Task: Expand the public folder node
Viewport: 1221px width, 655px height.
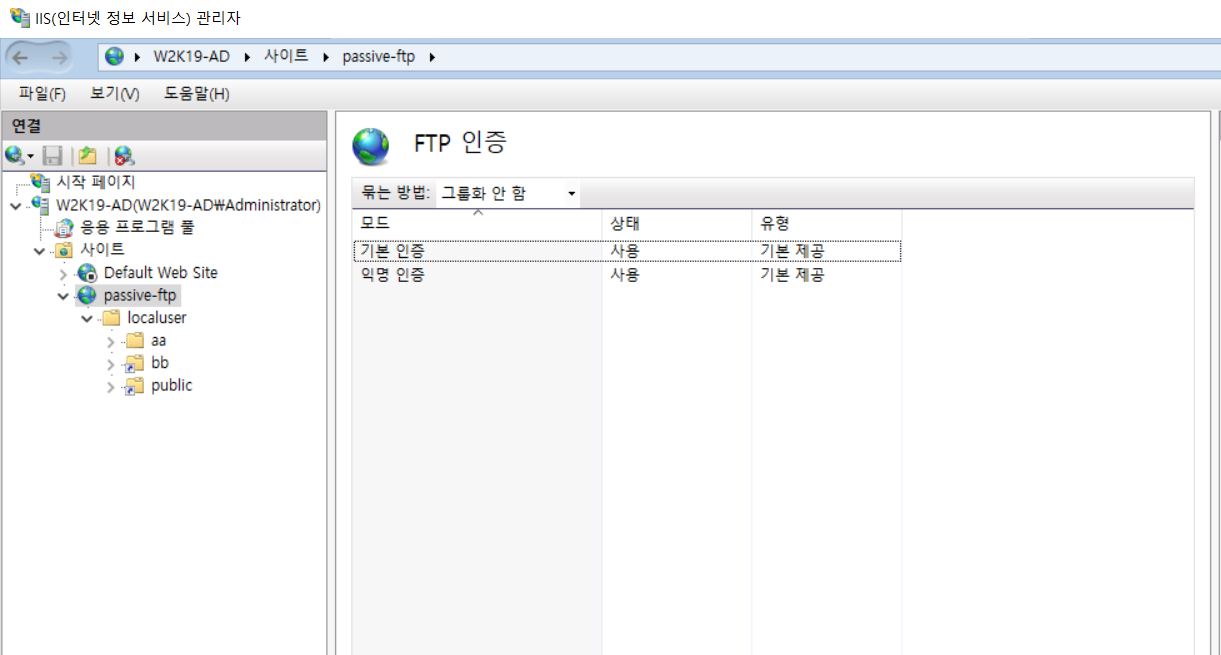Action: pyautogui.click(x=111, y=387)
